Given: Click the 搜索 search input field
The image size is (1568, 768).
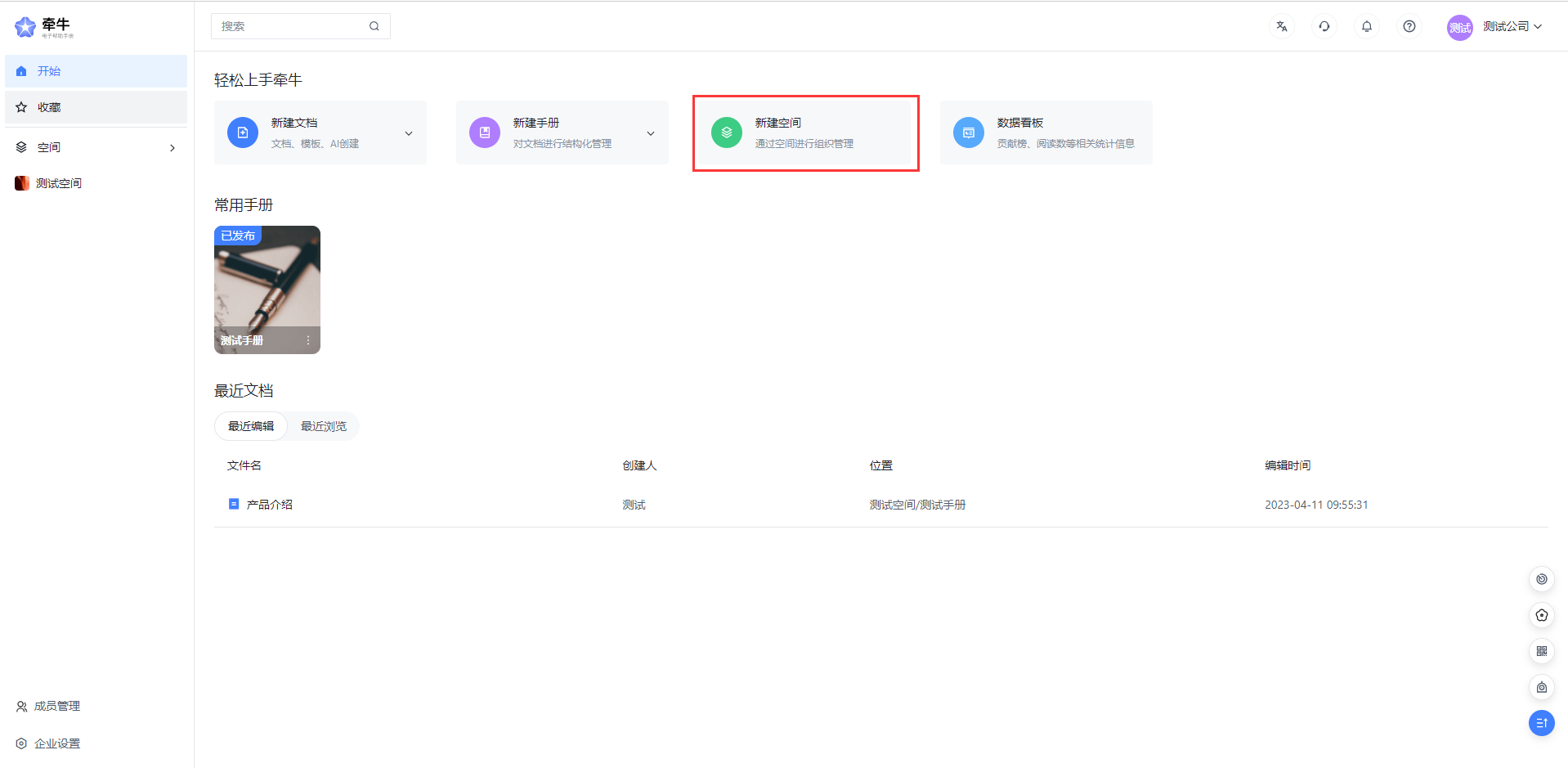Looking at the screenshot, I should tap(290, 26).
